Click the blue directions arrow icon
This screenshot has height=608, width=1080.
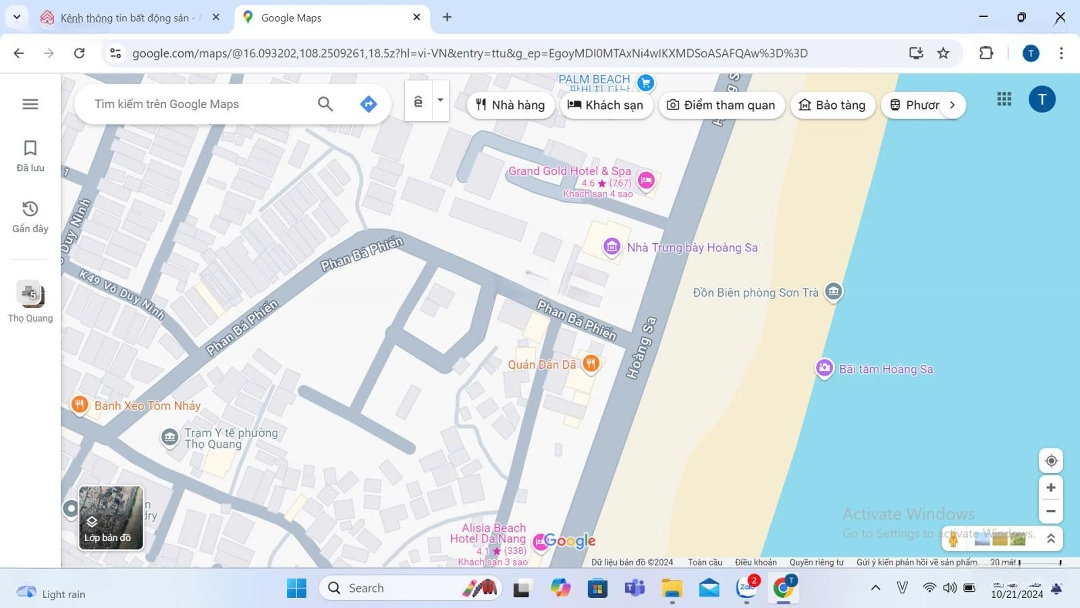tap(368, 104)
